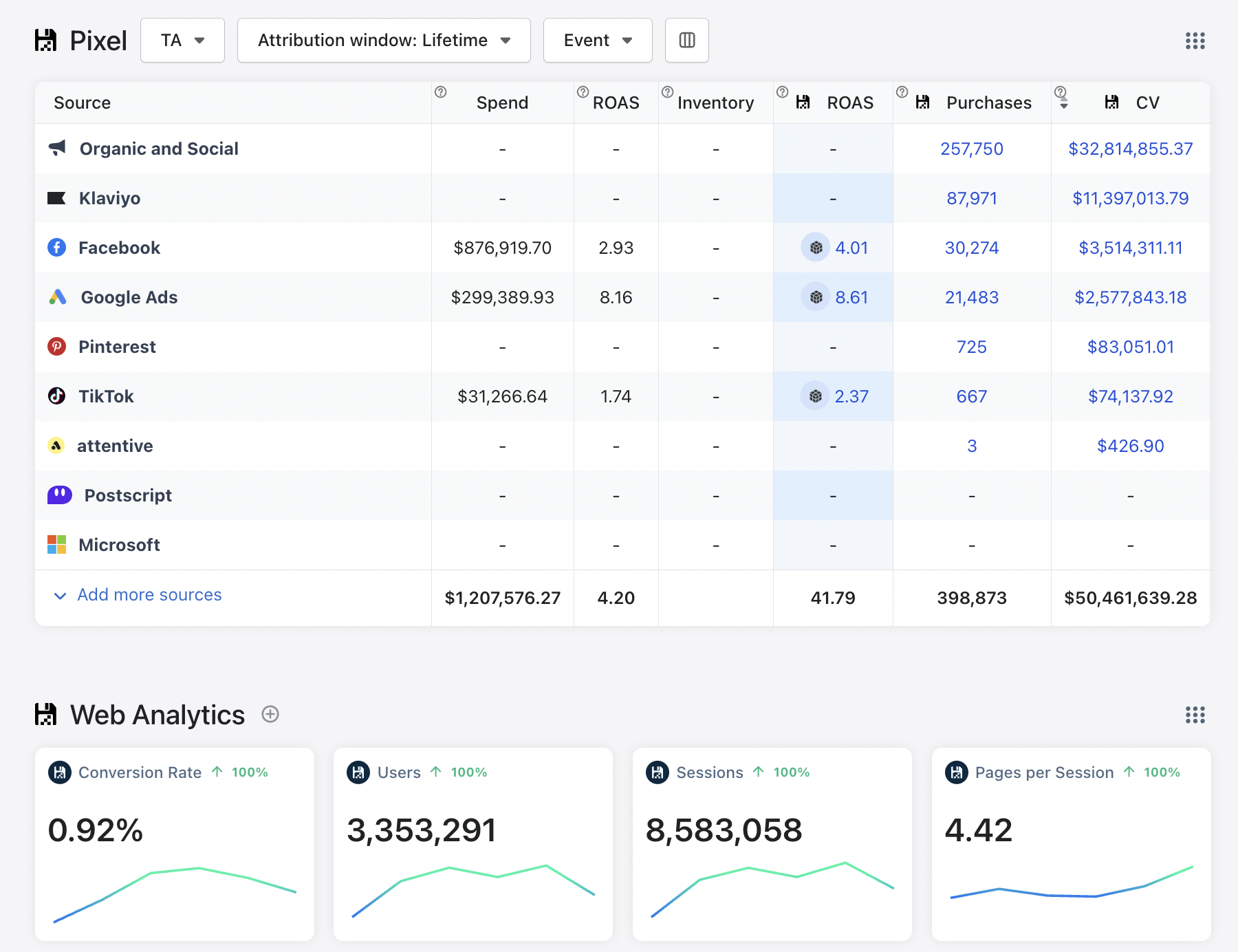Open Google Ads purchases 21,483
The image size is (1238, 952).
point(972,297)
